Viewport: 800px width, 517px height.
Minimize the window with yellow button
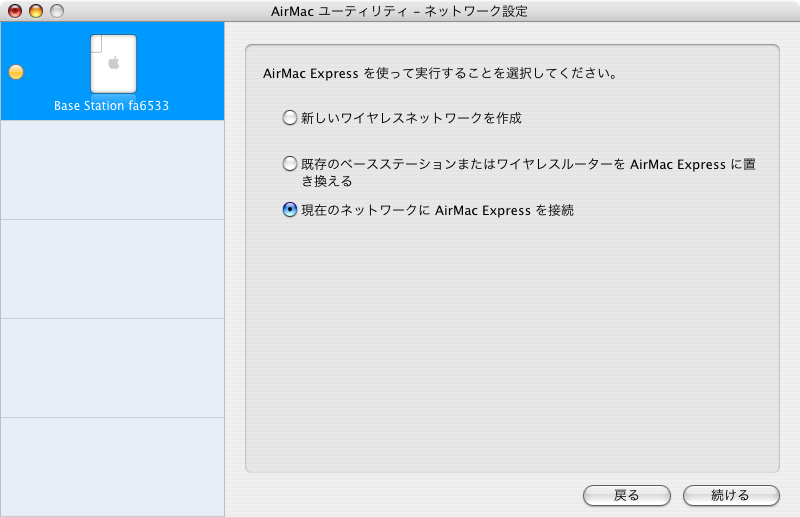pyautogui.click(x=36, y=11)
